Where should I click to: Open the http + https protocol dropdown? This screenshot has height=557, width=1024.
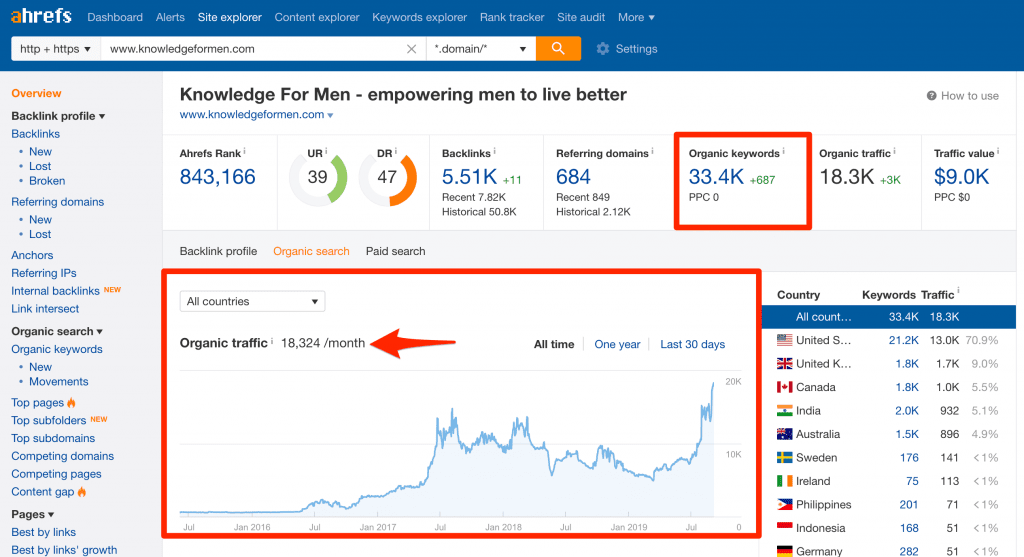[x=56, y=49]
